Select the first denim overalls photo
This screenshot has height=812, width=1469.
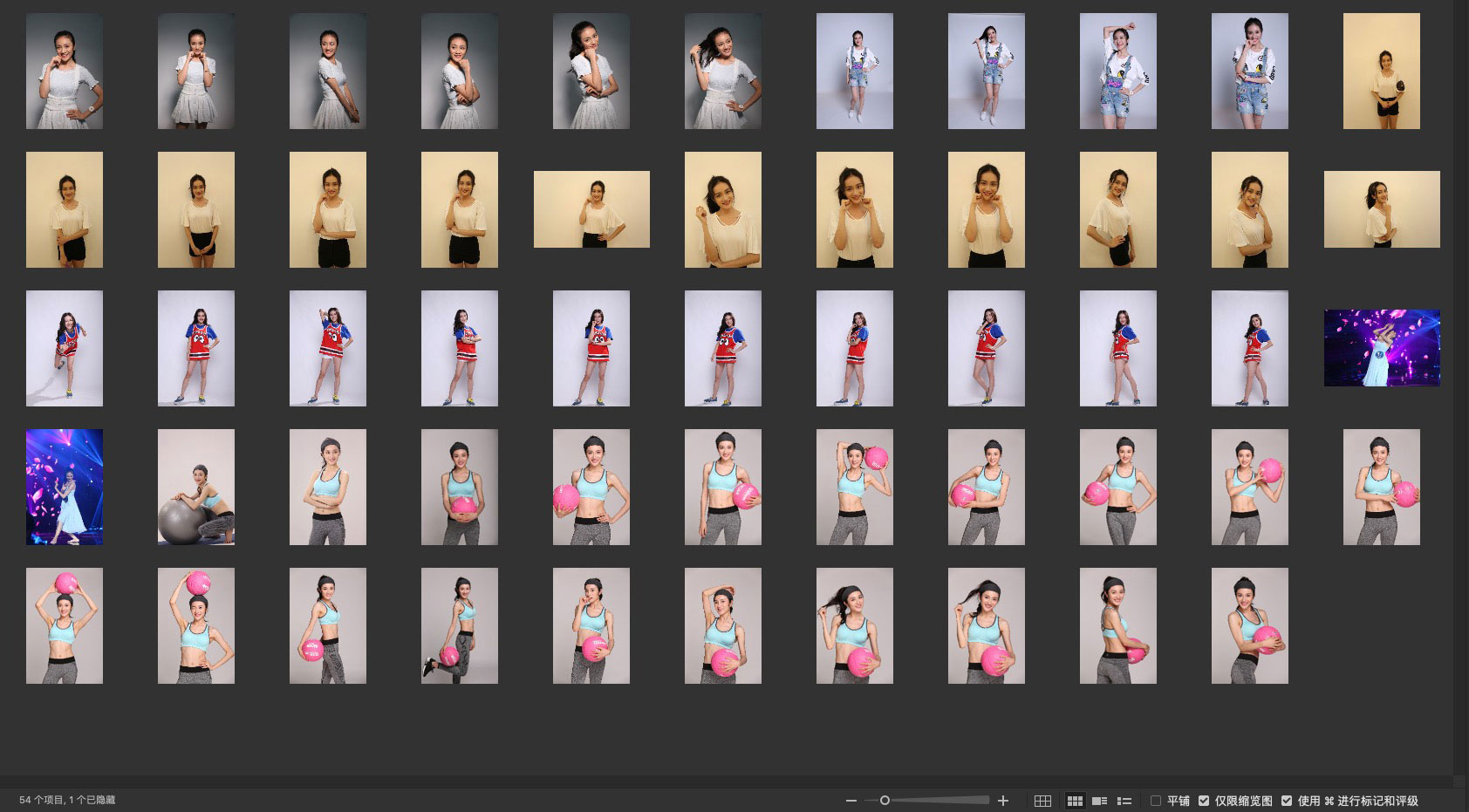pyautogui.click(x=855, y=72)
